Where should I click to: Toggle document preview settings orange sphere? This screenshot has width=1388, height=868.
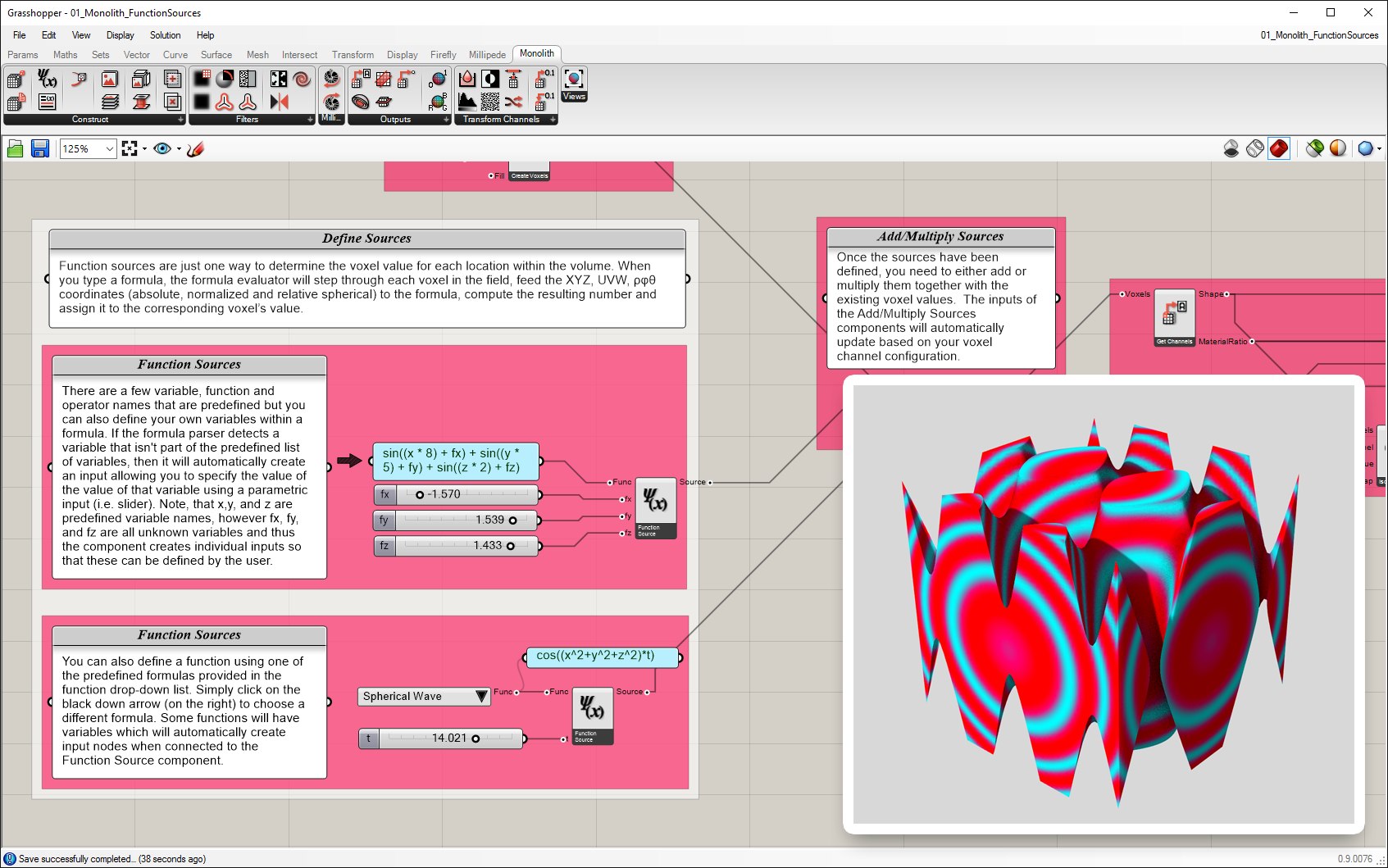pyautogui.click(x=1338, y=148)
